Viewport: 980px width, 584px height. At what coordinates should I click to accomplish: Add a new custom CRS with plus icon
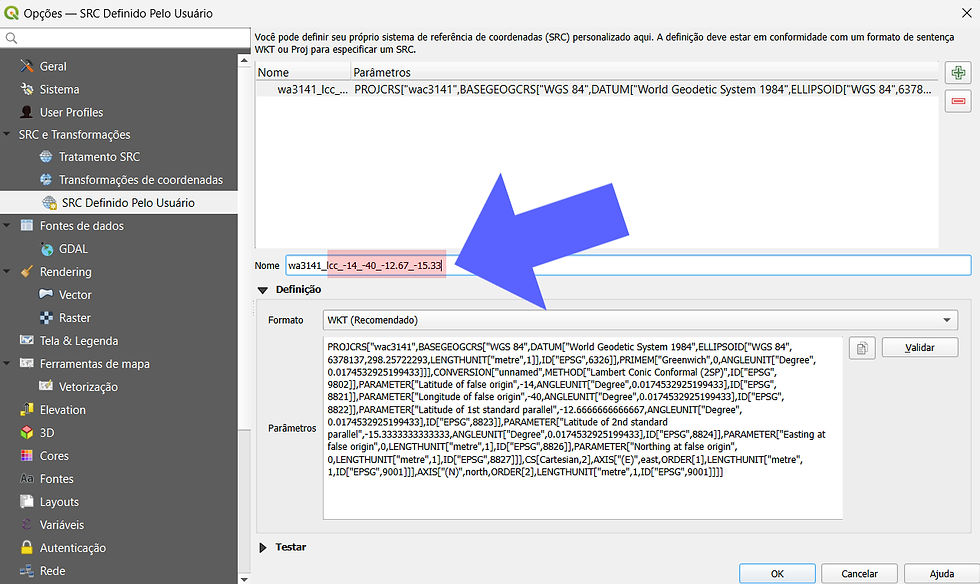tap(958, 73)
